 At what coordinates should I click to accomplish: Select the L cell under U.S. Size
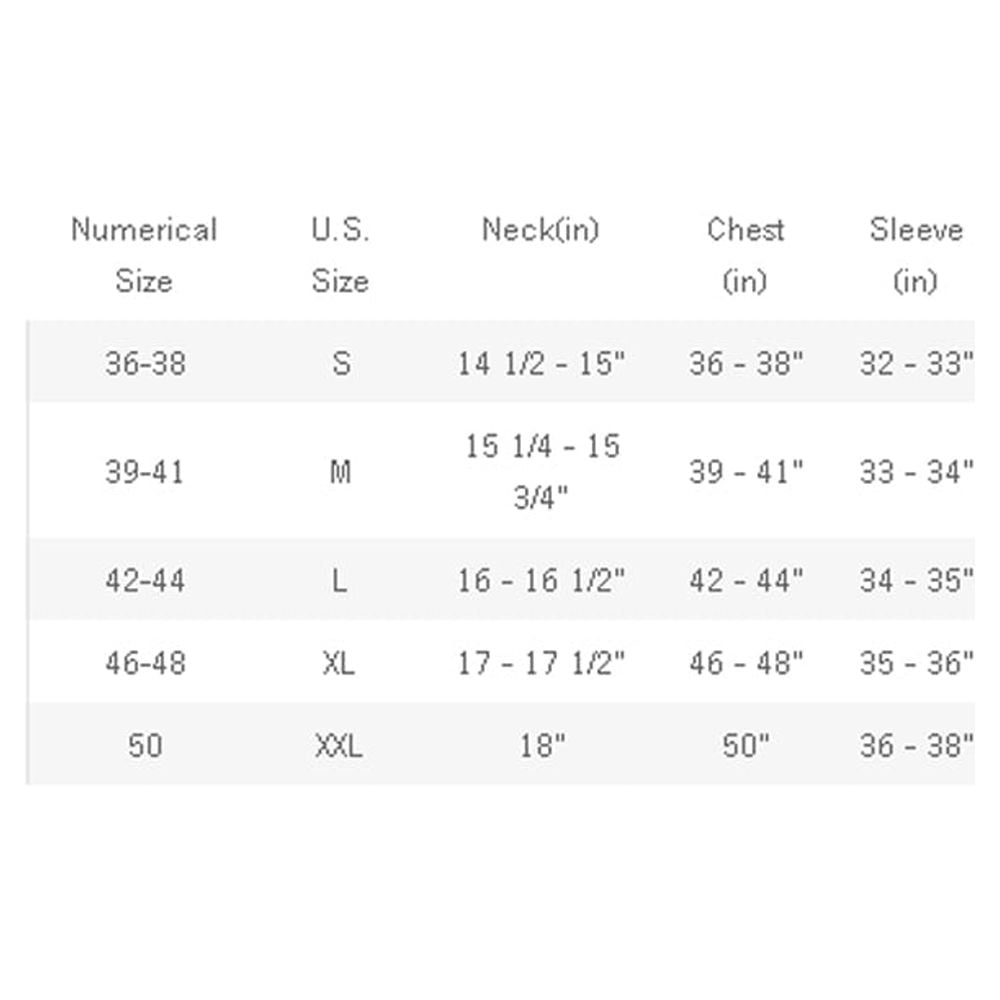coord(340,580)
